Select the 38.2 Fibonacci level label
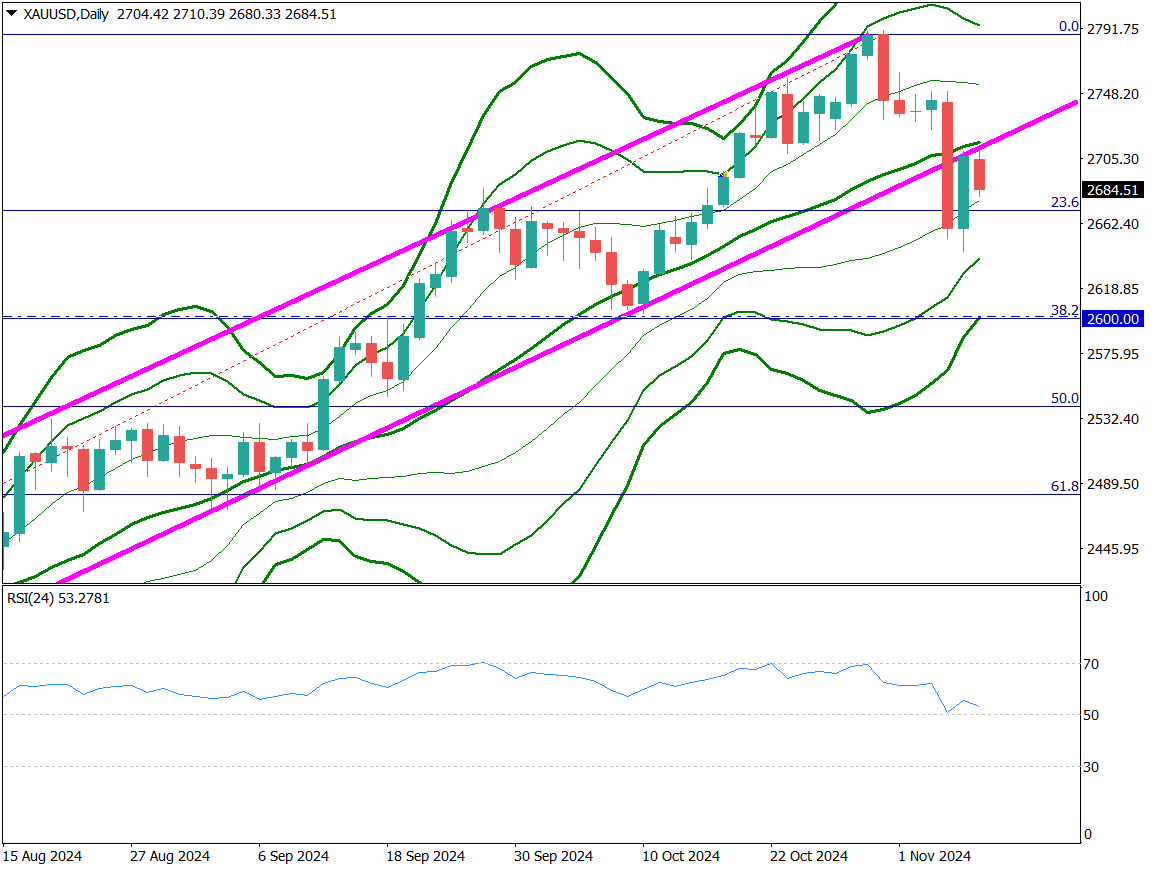1152x870 pixels. pyautogui.click(x=1064, y=310)
